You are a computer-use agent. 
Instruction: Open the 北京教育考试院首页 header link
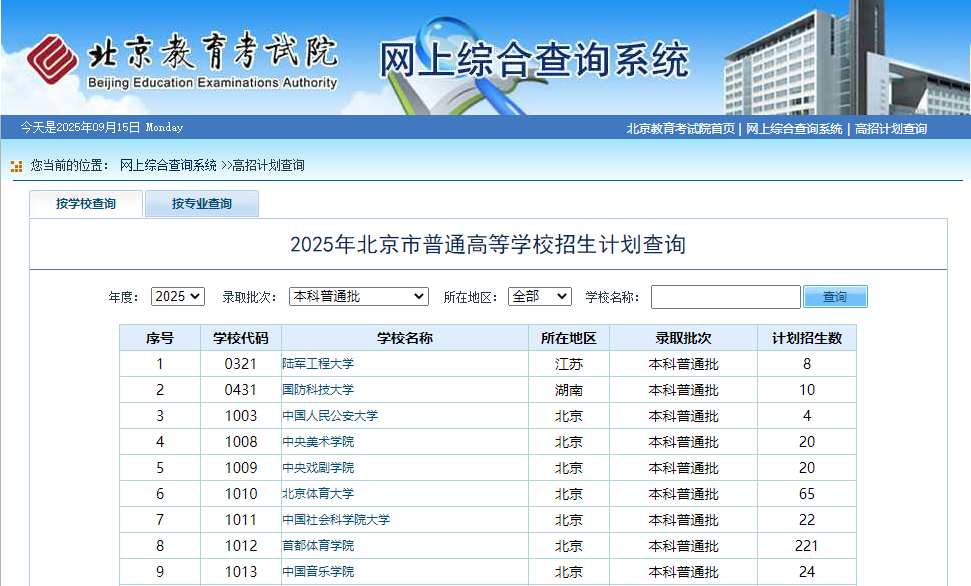point(680,128)
